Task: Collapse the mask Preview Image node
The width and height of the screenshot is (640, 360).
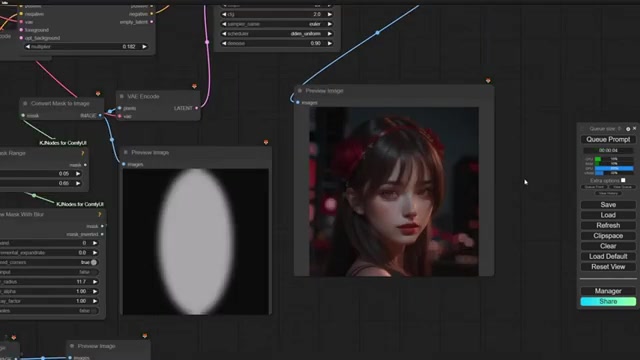Action: (x=126, y=152)
